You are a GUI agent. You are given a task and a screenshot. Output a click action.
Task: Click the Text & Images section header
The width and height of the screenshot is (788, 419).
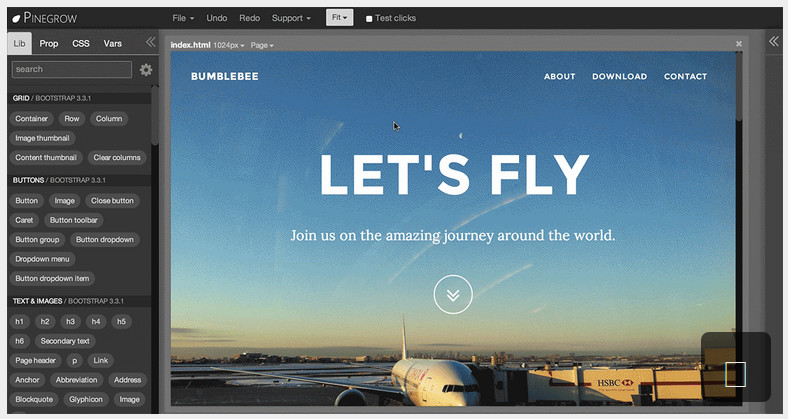[x=79, y=301]
